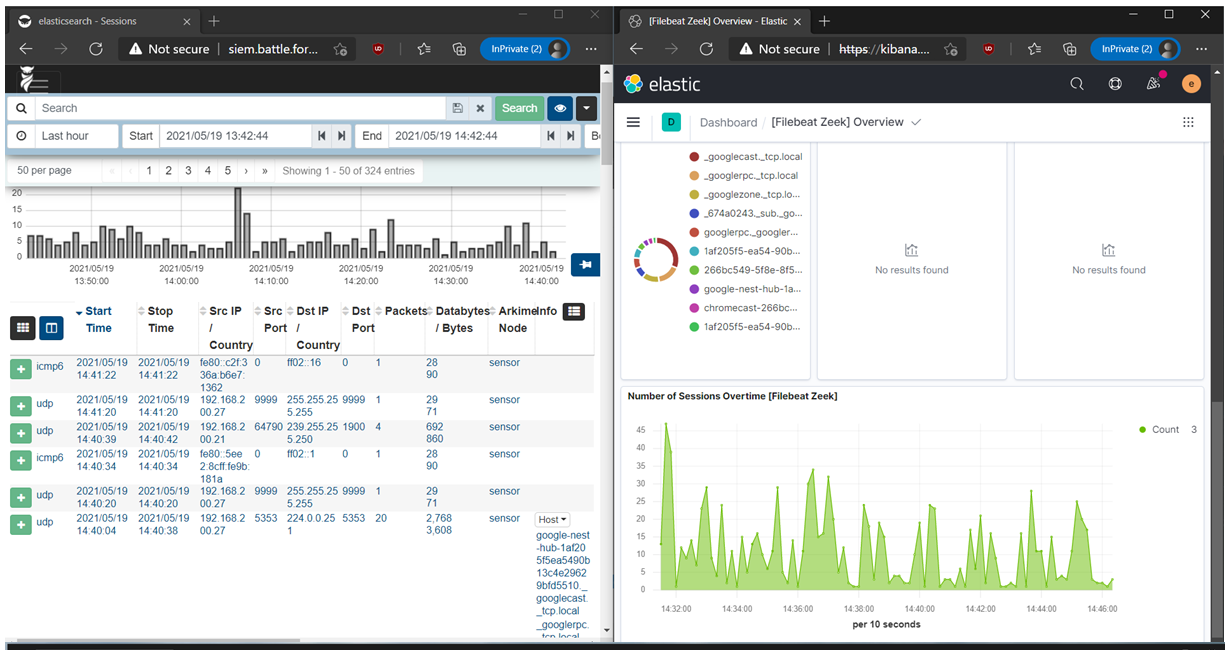Step Start time to previous
The image size is (1230, 650).
pos(322,136)
